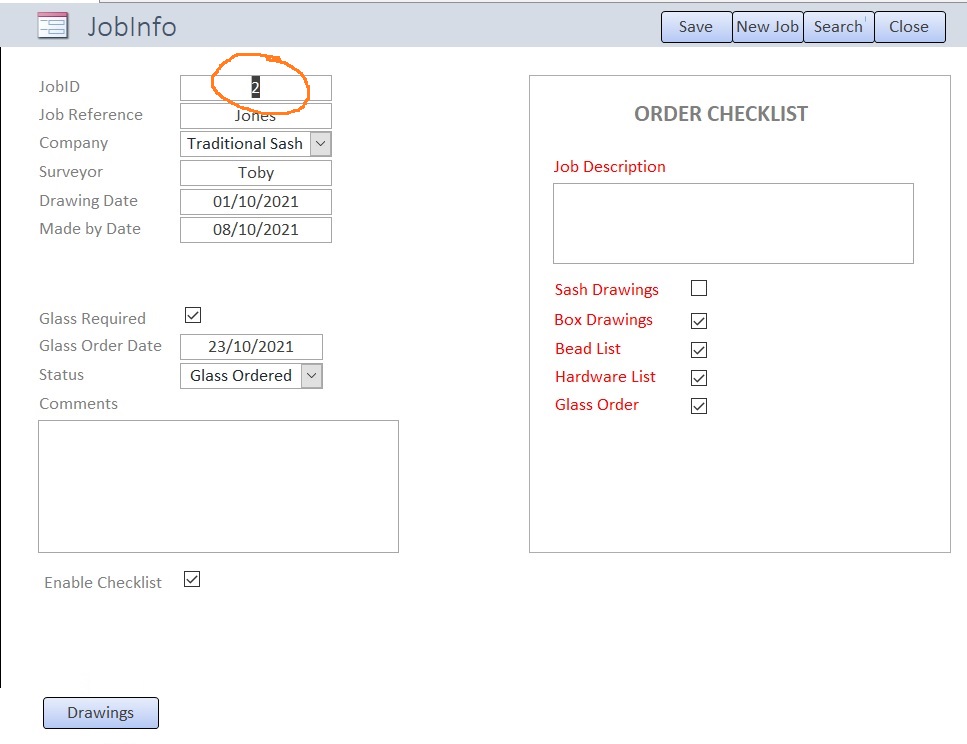Uncheck the Hardware List checkbox

699,378
